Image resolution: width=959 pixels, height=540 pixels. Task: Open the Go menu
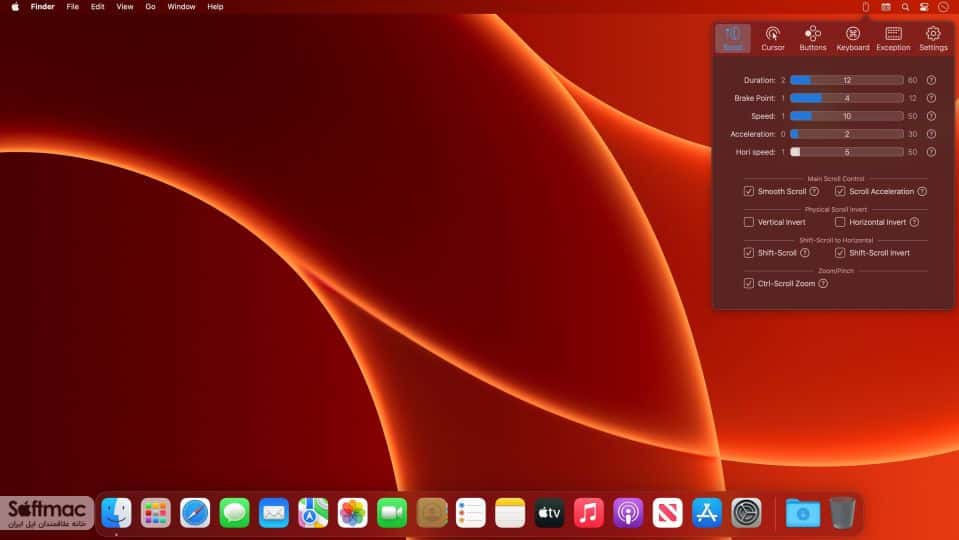[150, 7]
